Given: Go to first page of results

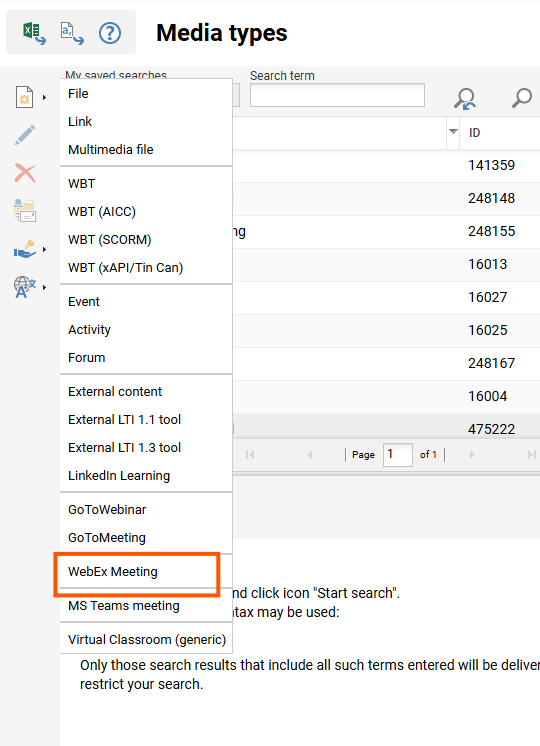Looking at the screenshot, I should click(x=250, y=455).
